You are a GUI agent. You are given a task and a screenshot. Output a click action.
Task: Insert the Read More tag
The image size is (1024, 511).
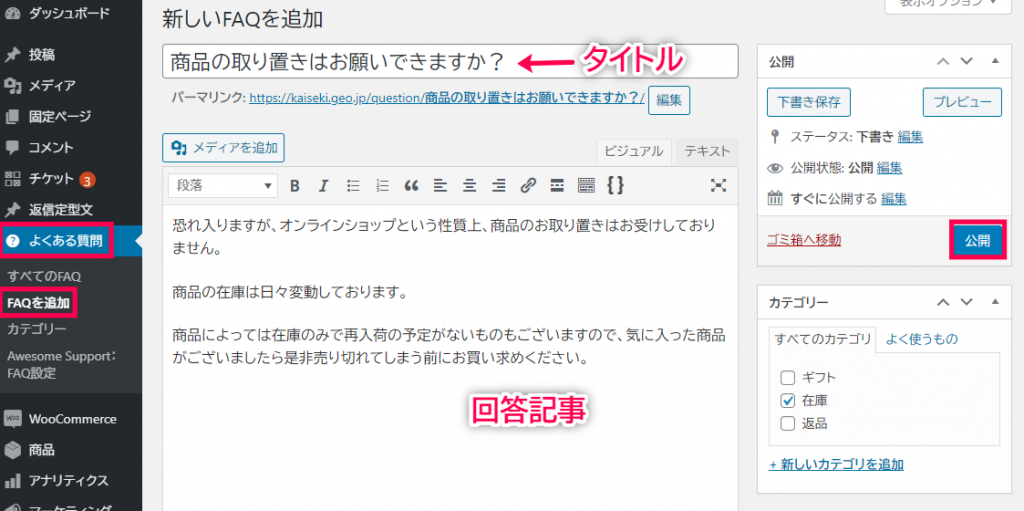click(556, 186)
